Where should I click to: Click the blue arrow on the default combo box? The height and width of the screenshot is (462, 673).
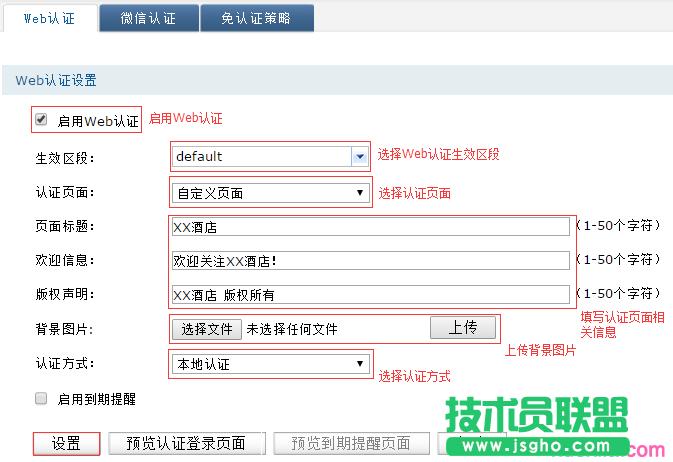pyautogui.click(x=359, y=156)
